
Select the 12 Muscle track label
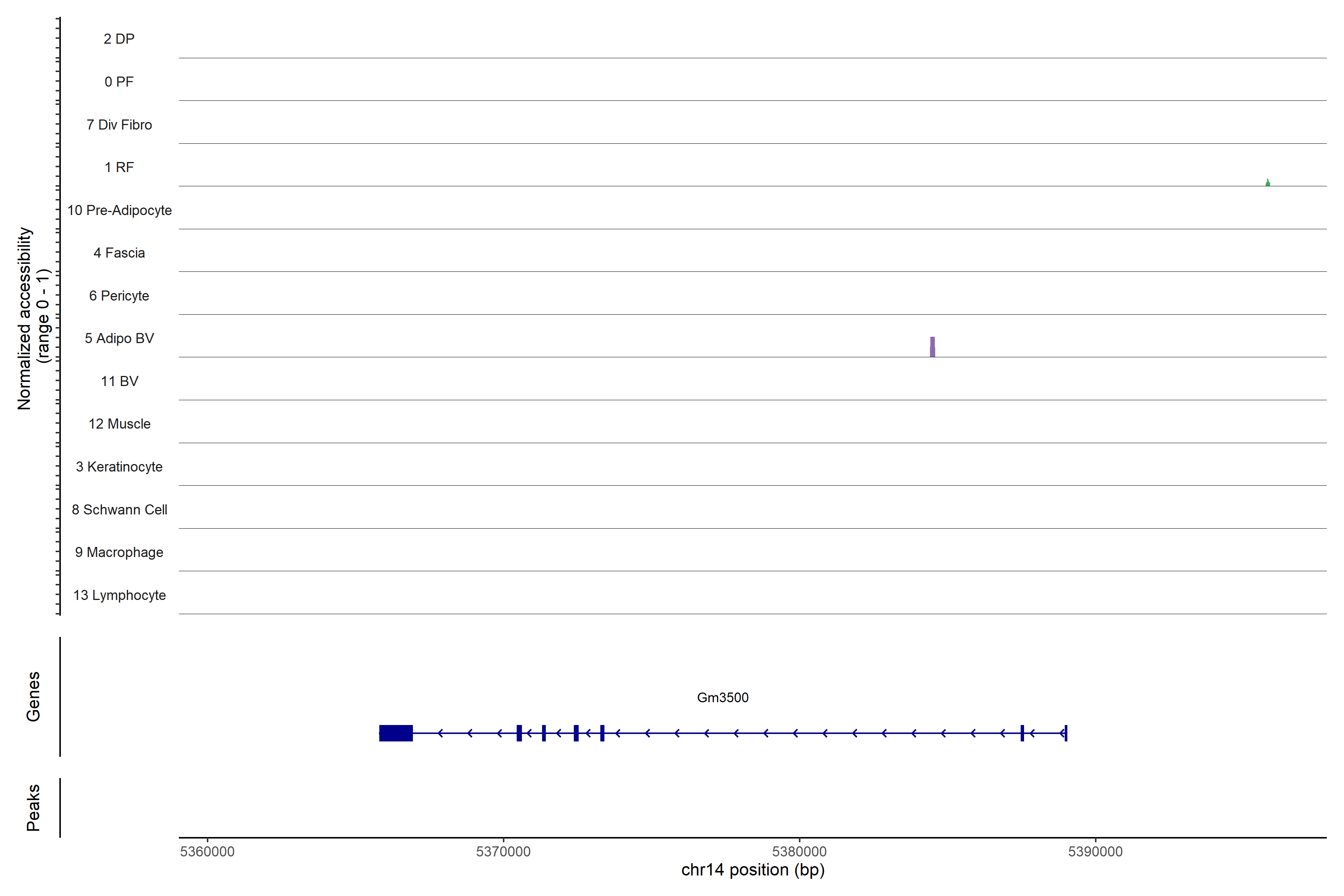[x=119, y=424]
